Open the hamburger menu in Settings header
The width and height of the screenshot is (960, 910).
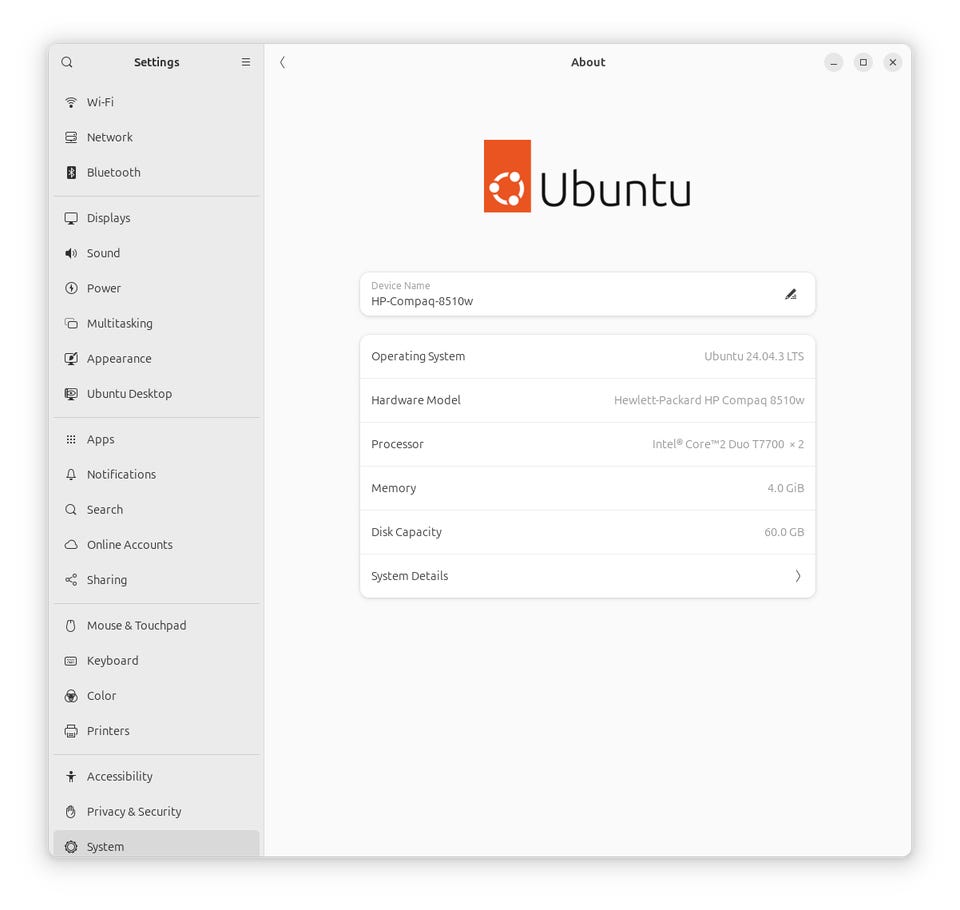[246, 62]
